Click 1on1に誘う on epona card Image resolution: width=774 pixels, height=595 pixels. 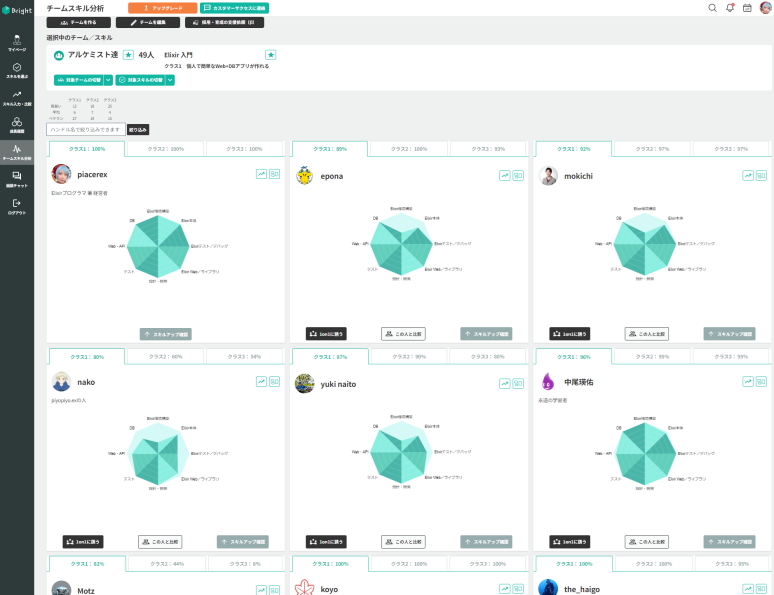click(x=326, y=334)
